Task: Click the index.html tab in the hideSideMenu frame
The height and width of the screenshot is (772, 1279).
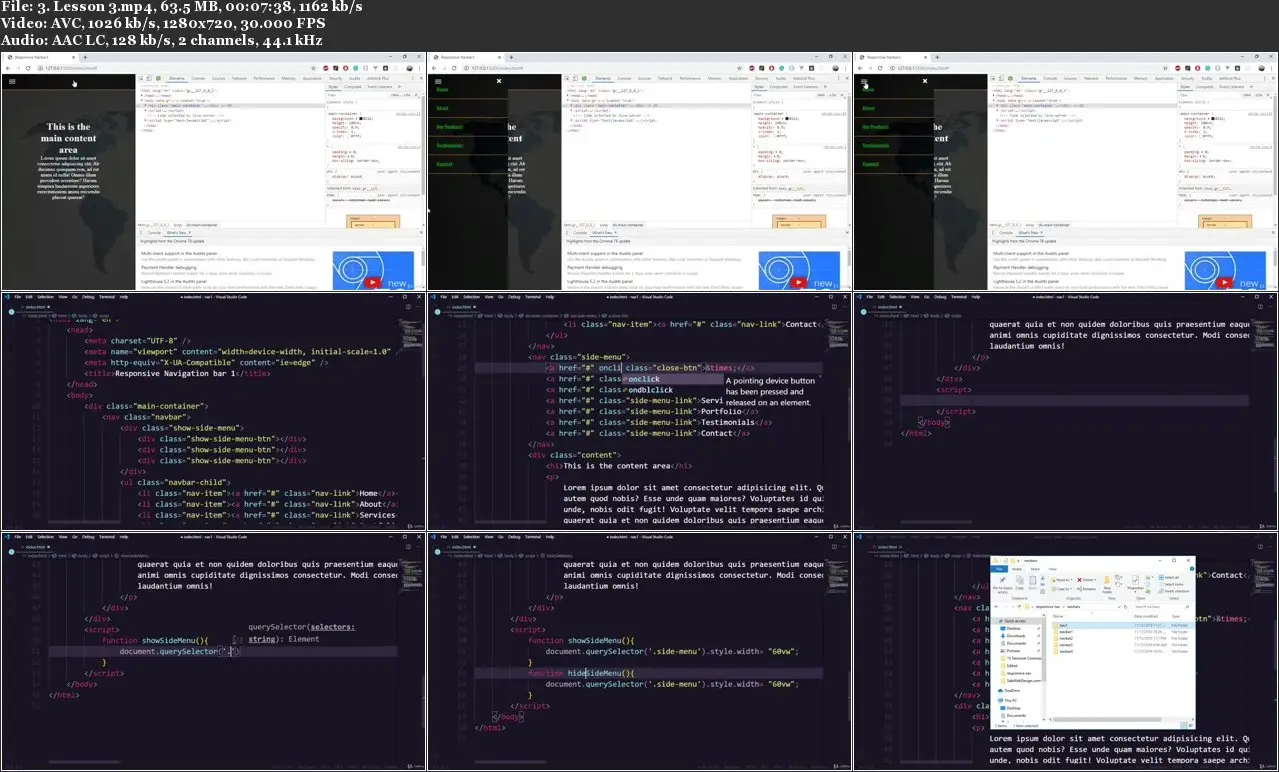Action: 462,548
